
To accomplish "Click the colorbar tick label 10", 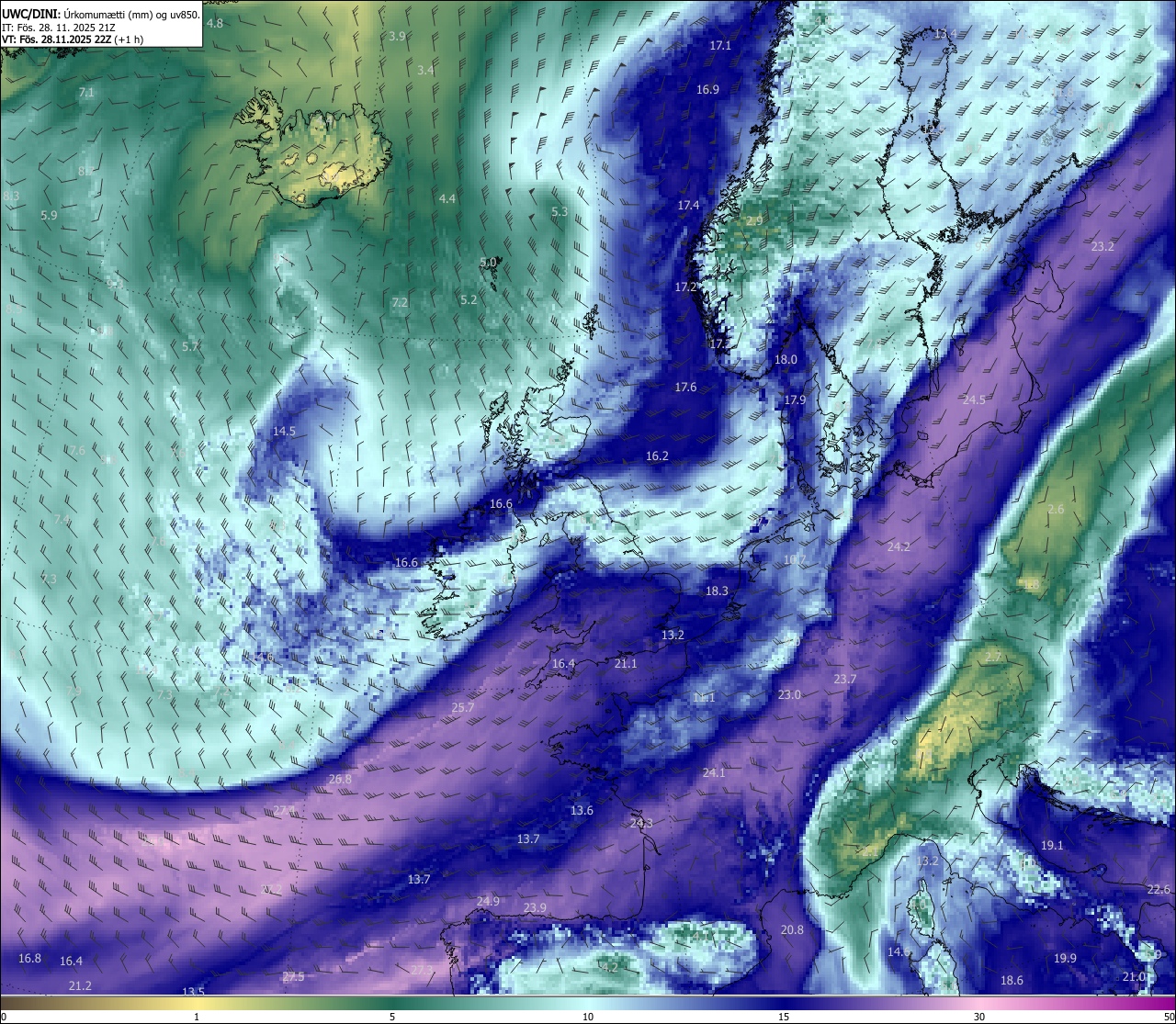I will pyautogui.click(x=588, y=1017).
